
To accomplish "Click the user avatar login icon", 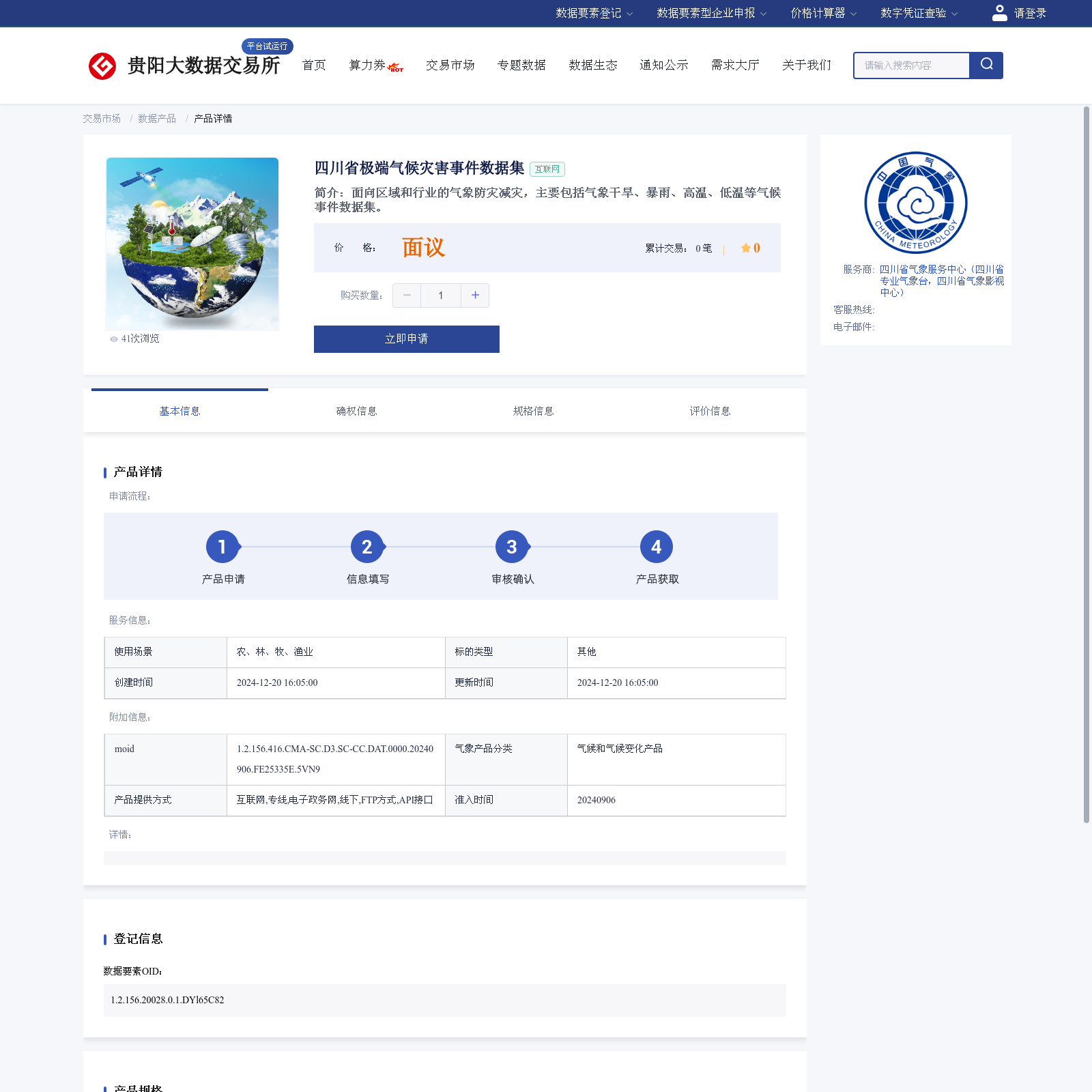I will click(x=999, y=13).
